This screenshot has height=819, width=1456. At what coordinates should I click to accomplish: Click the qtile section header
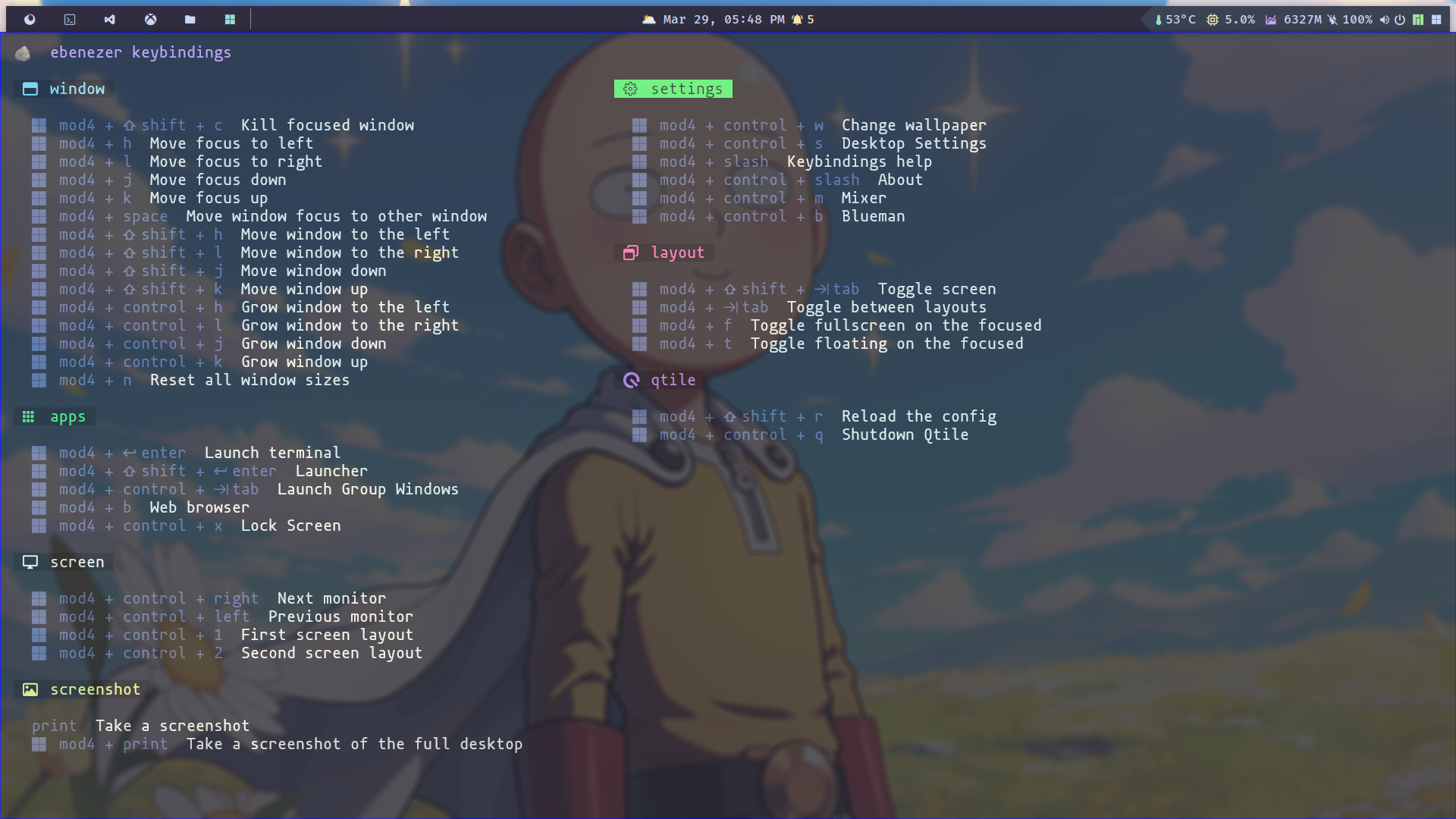(x=659, y=380)
